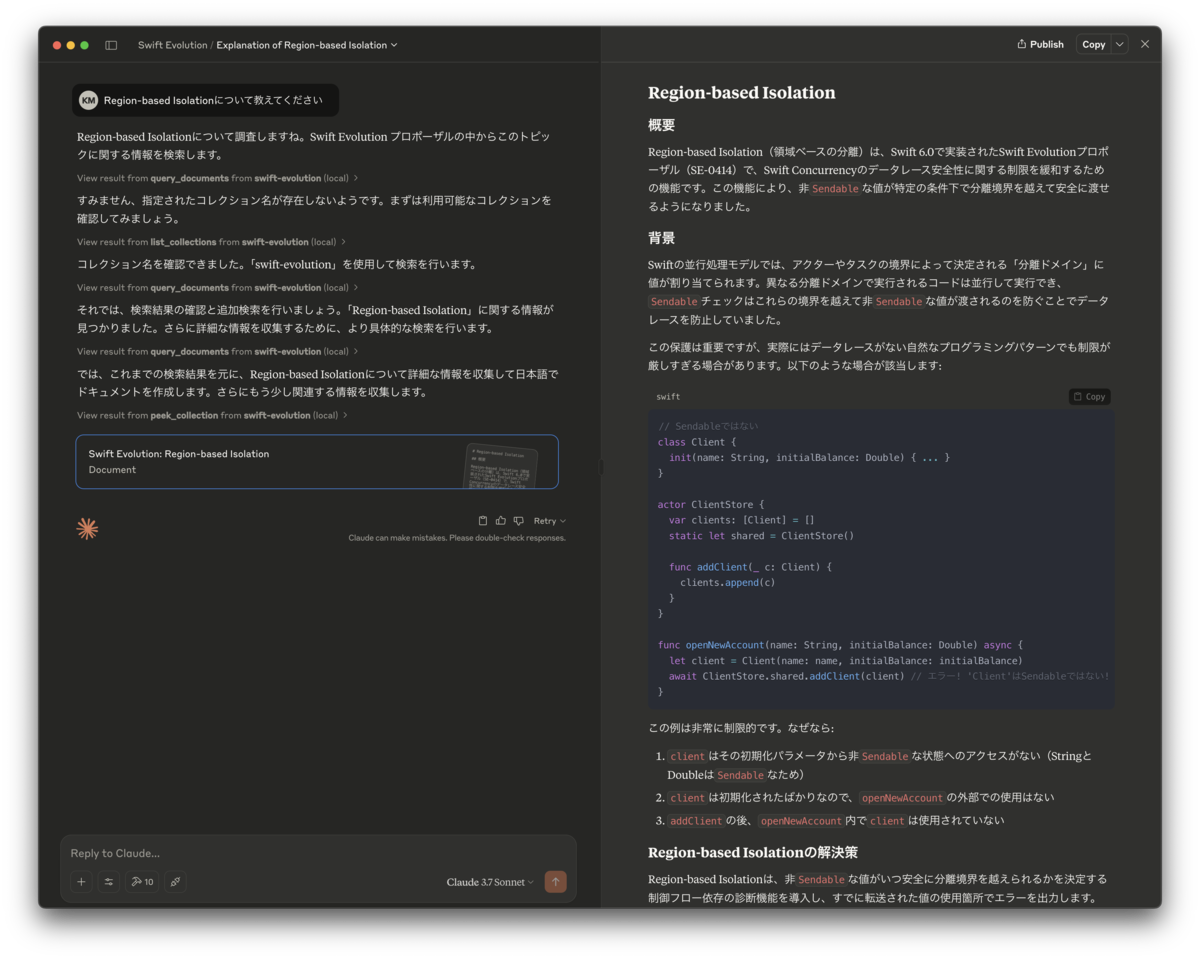Click the 概要 section heading
1200x959 pixels.
click(x=662, y=126)
